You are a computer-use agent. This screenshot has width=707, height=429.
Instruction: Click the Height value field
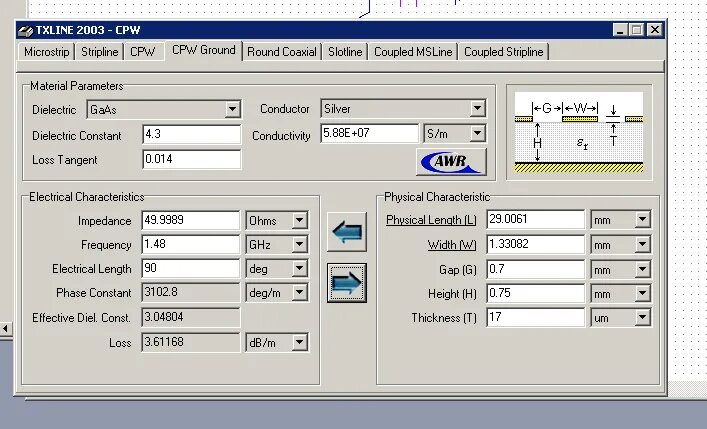536,293
